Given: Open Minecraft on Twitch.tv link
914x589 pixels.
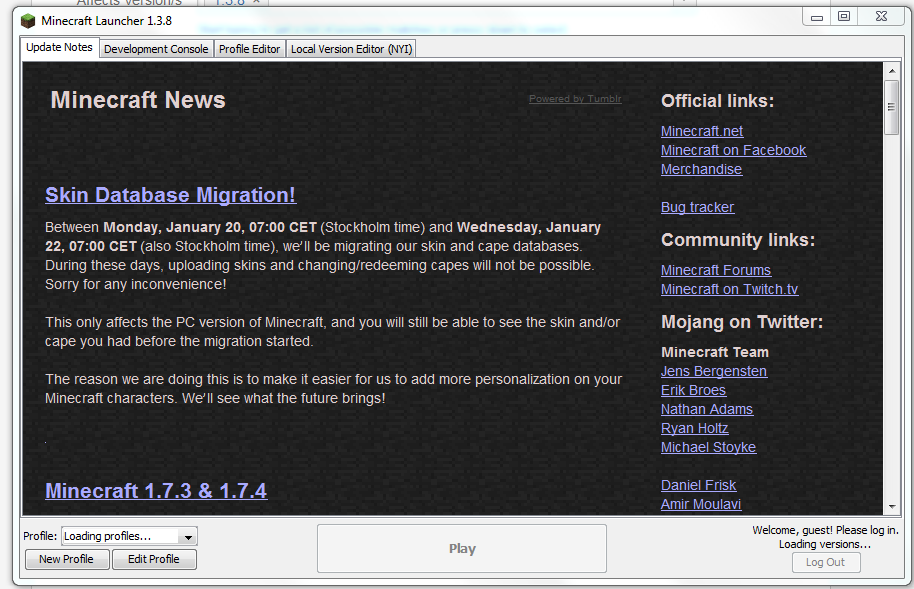Looking at the screenshot, I should (x=729, y=289).
